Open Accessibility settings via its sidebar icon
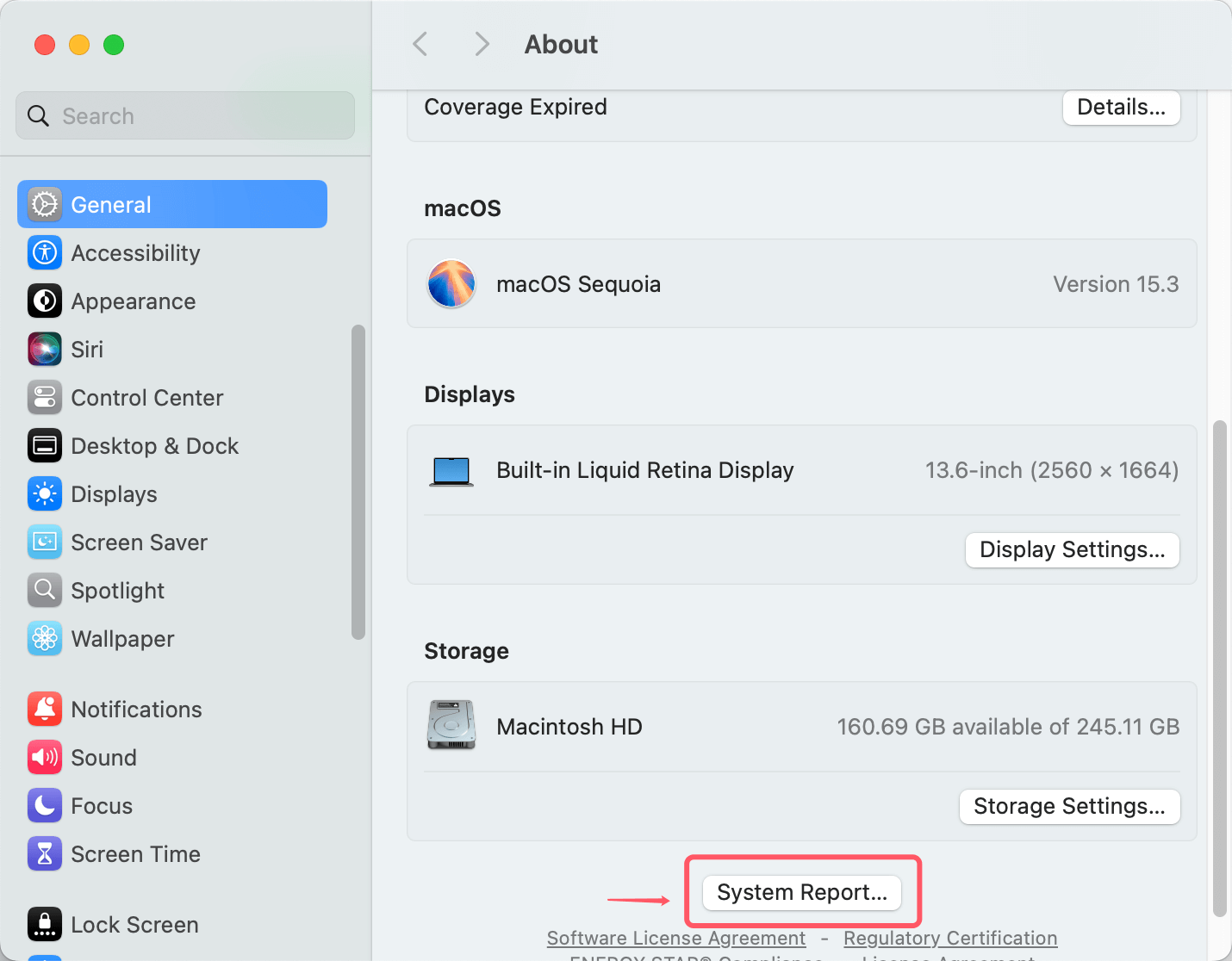Viewport: 1232px width, 961px height. click(x=45, y=252)
